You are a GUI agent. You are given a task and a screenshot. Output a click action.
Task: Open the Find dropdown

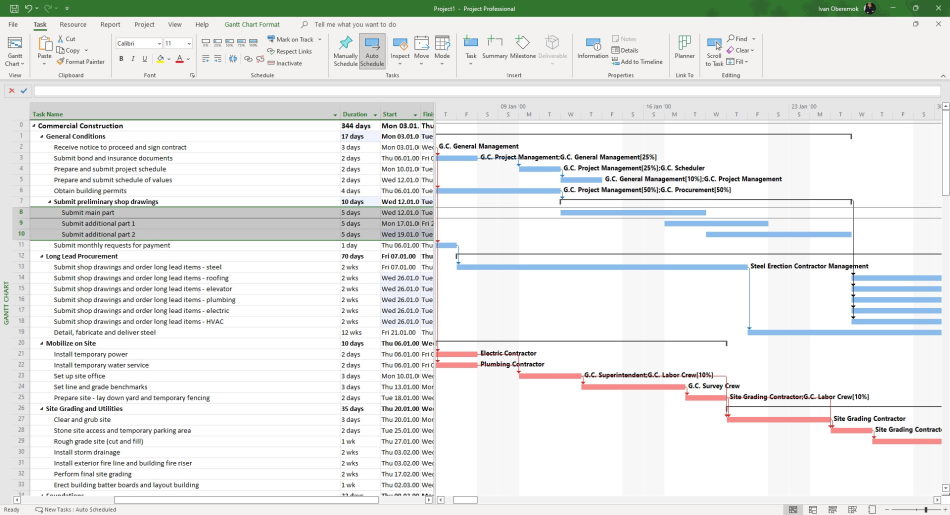(754, 39)
